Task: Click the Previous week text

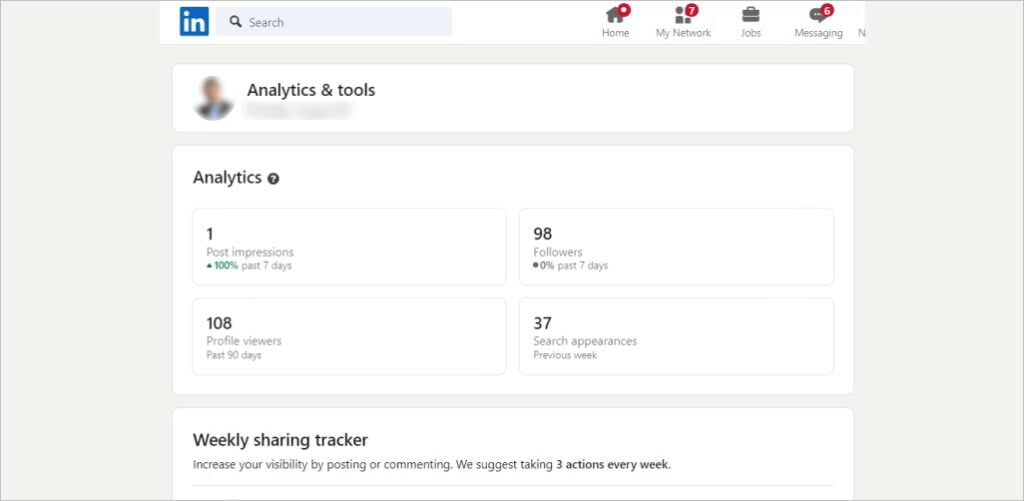Action: 565,355
